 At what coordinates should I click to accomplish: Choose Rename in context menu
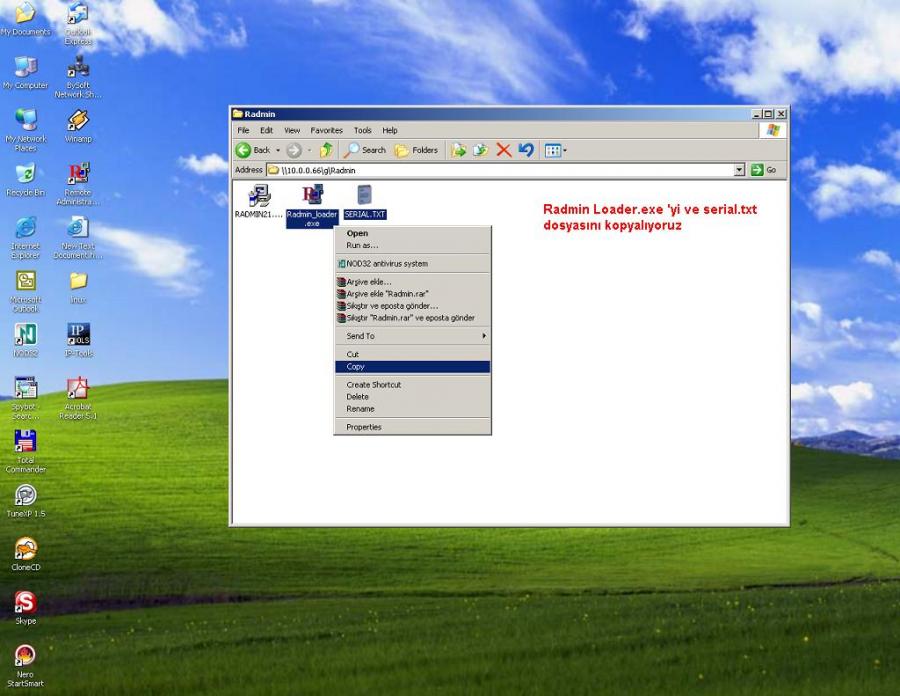pyautogui.click(x=412, y=409)
